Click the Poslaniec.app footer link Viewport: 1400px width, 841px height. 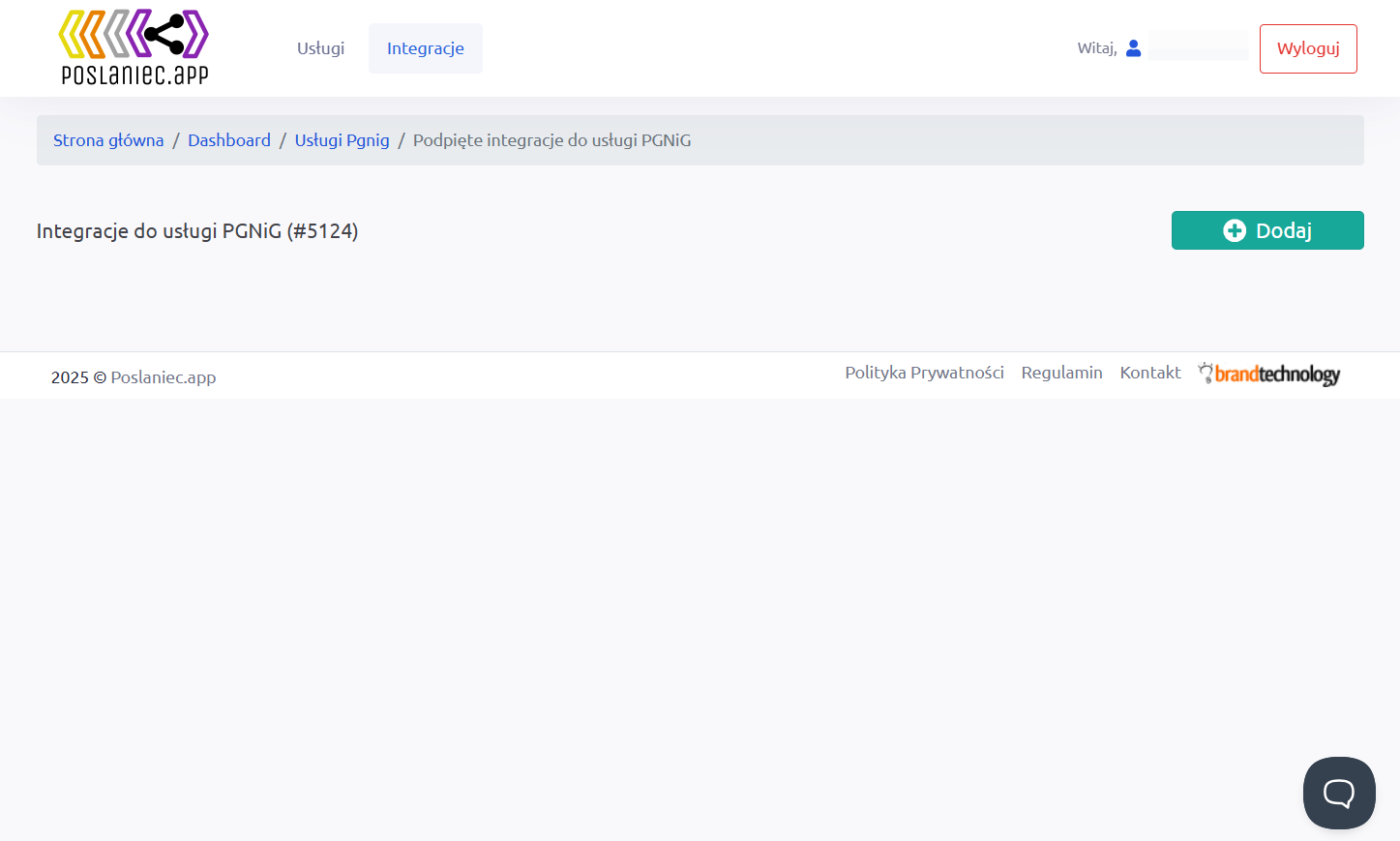pyautogui.click(x=164, y=377)
